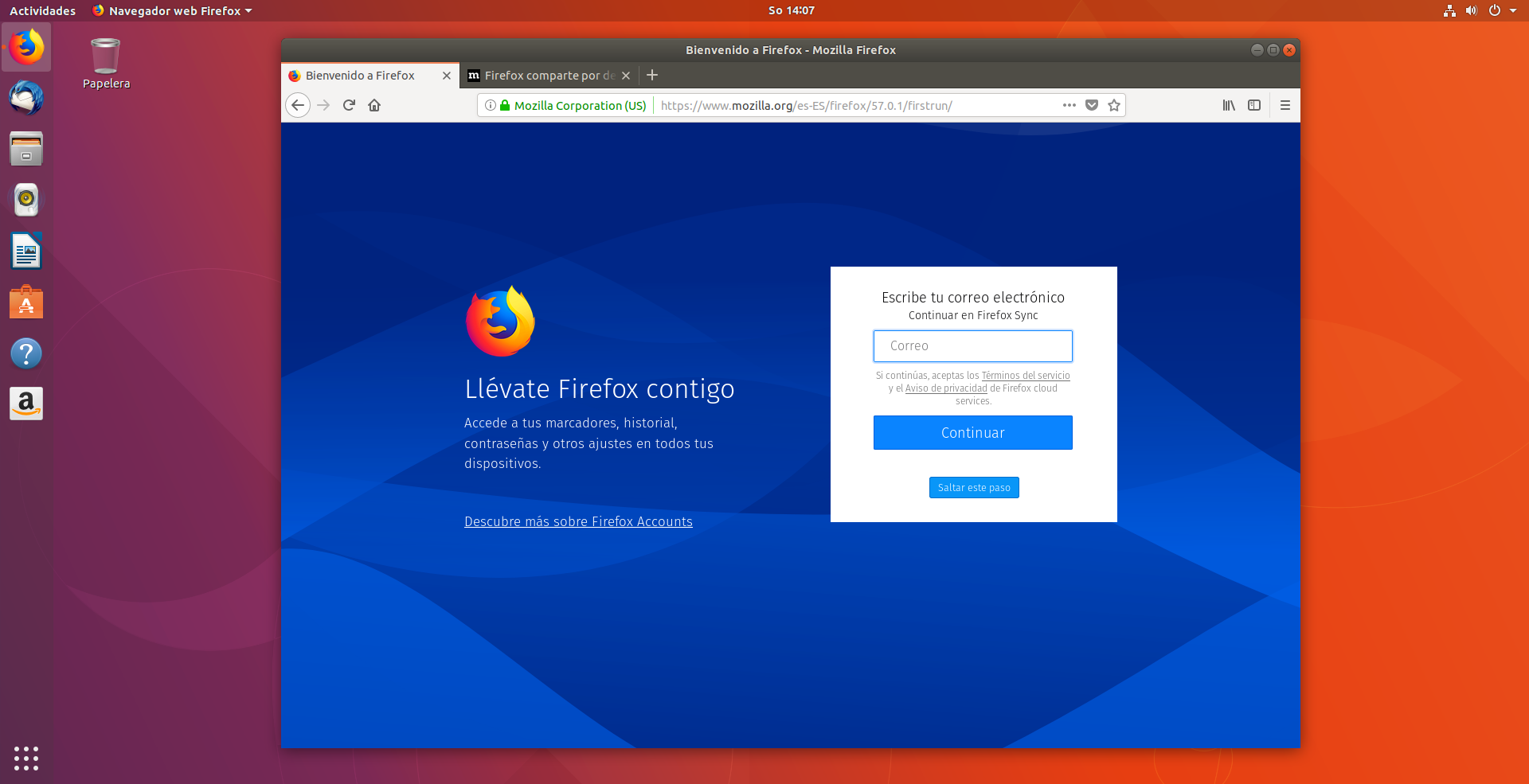Click the network status icon in top bar

click(1449, 10)
